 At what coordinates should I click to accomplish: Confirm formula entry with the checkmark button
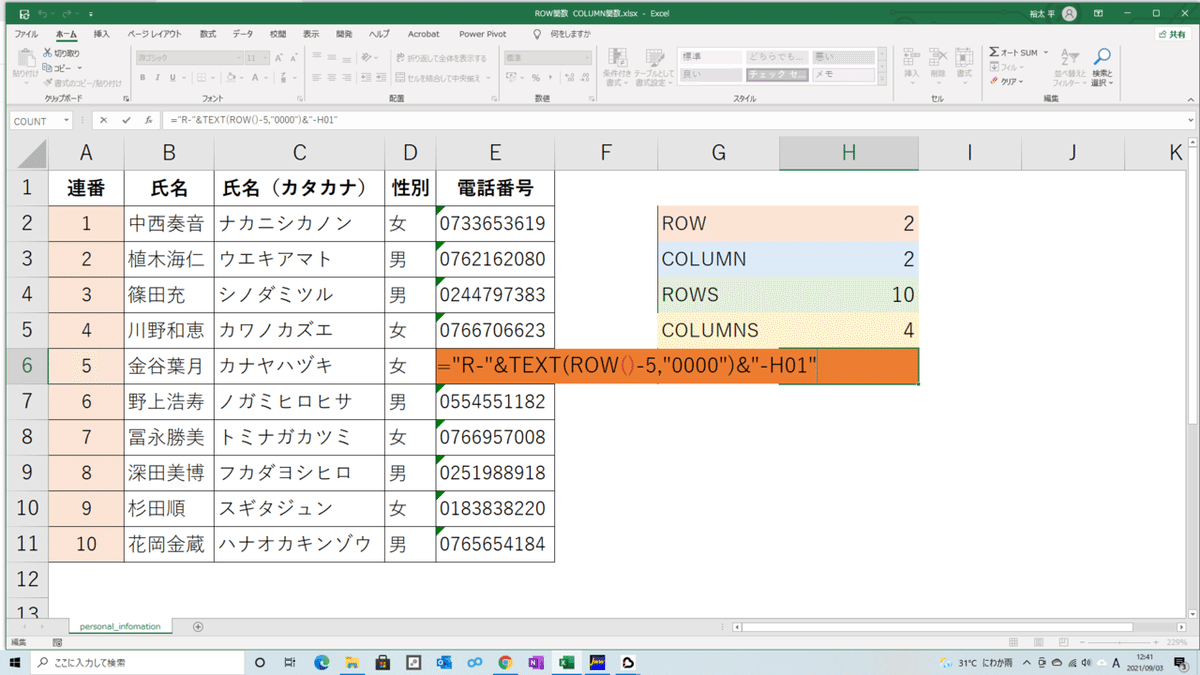tap(126, 120)
